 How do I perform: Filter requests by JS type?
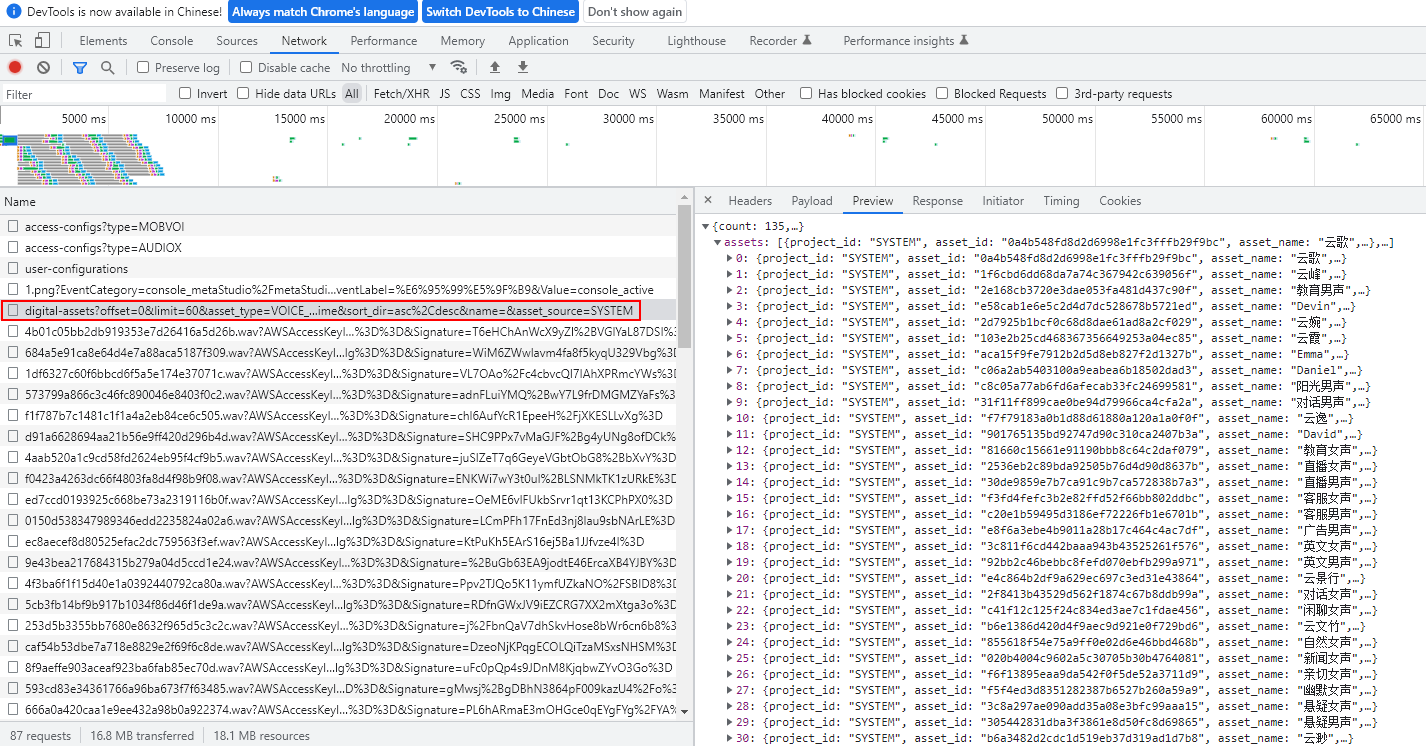[x=444, y=94]
